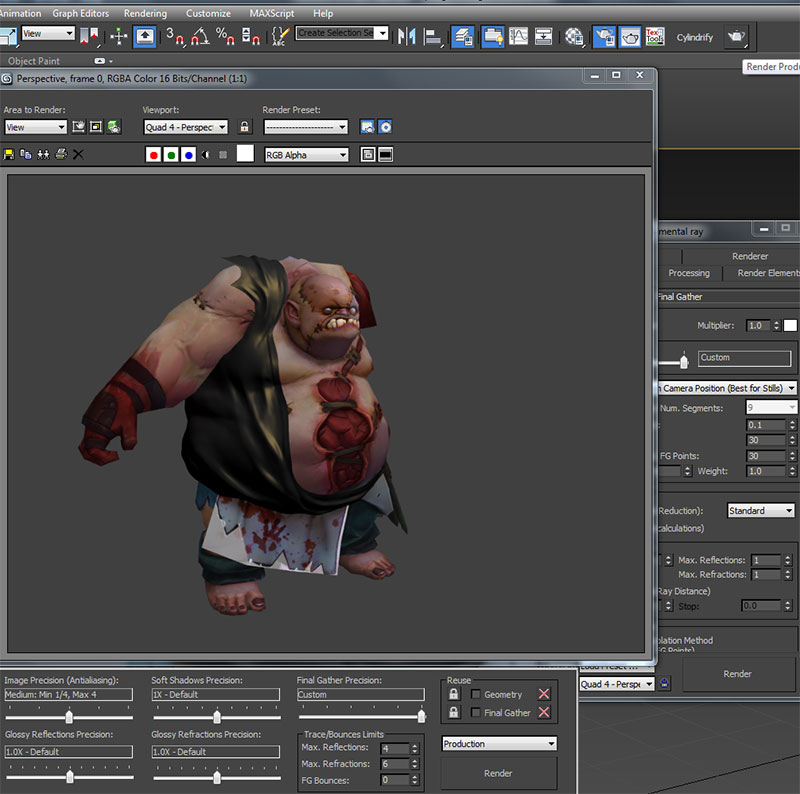Open the RGB Alpha channel dropdown
800x794 pixels.
click(x=306, y=155)
